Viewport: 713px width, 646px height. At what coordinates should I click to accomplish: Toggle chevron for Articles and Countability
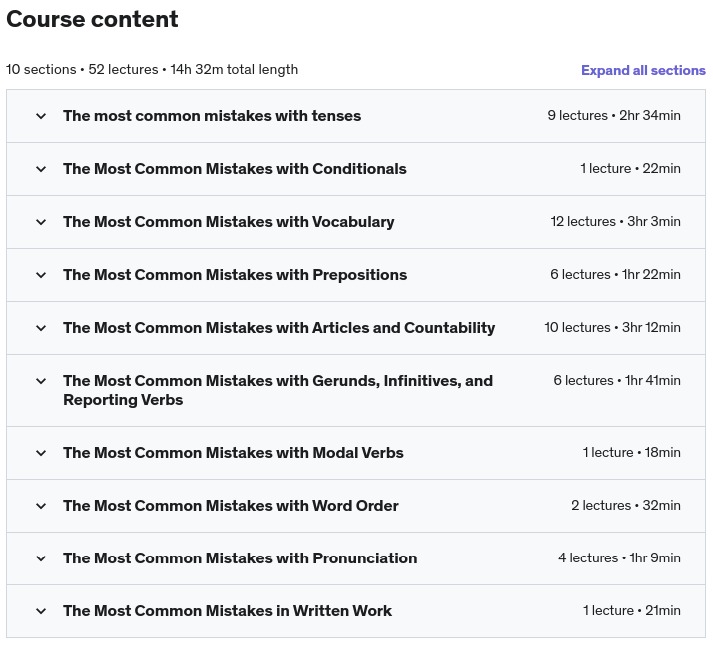41,328
